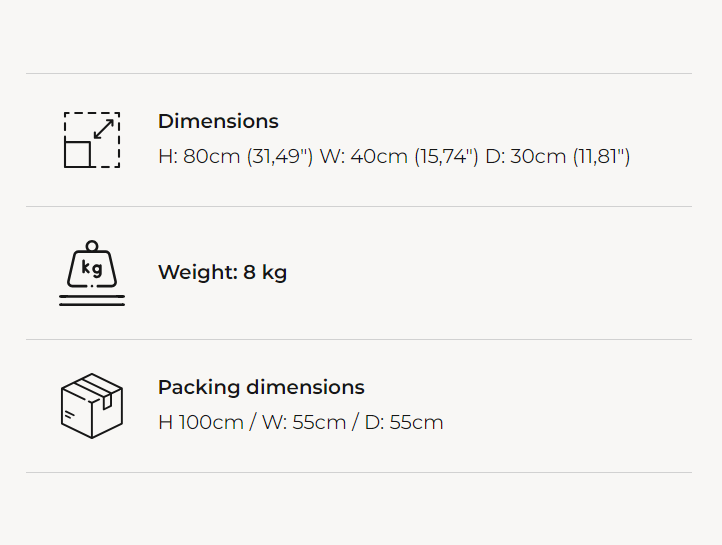Viewport: 722px width, 545px height.
Task: Select the "Dimensions" heading
Action: (218, 121)
